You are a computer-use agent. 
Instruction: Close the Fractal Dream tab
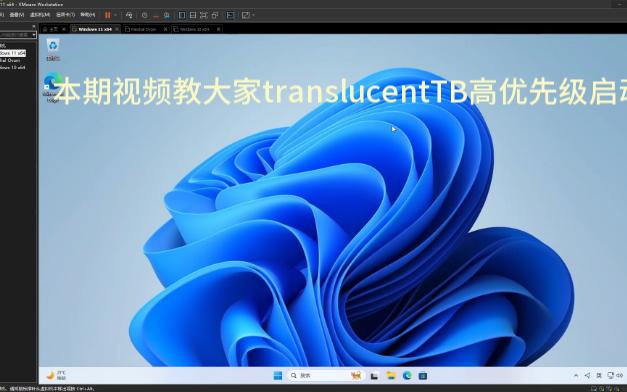[x=166, y=29]
